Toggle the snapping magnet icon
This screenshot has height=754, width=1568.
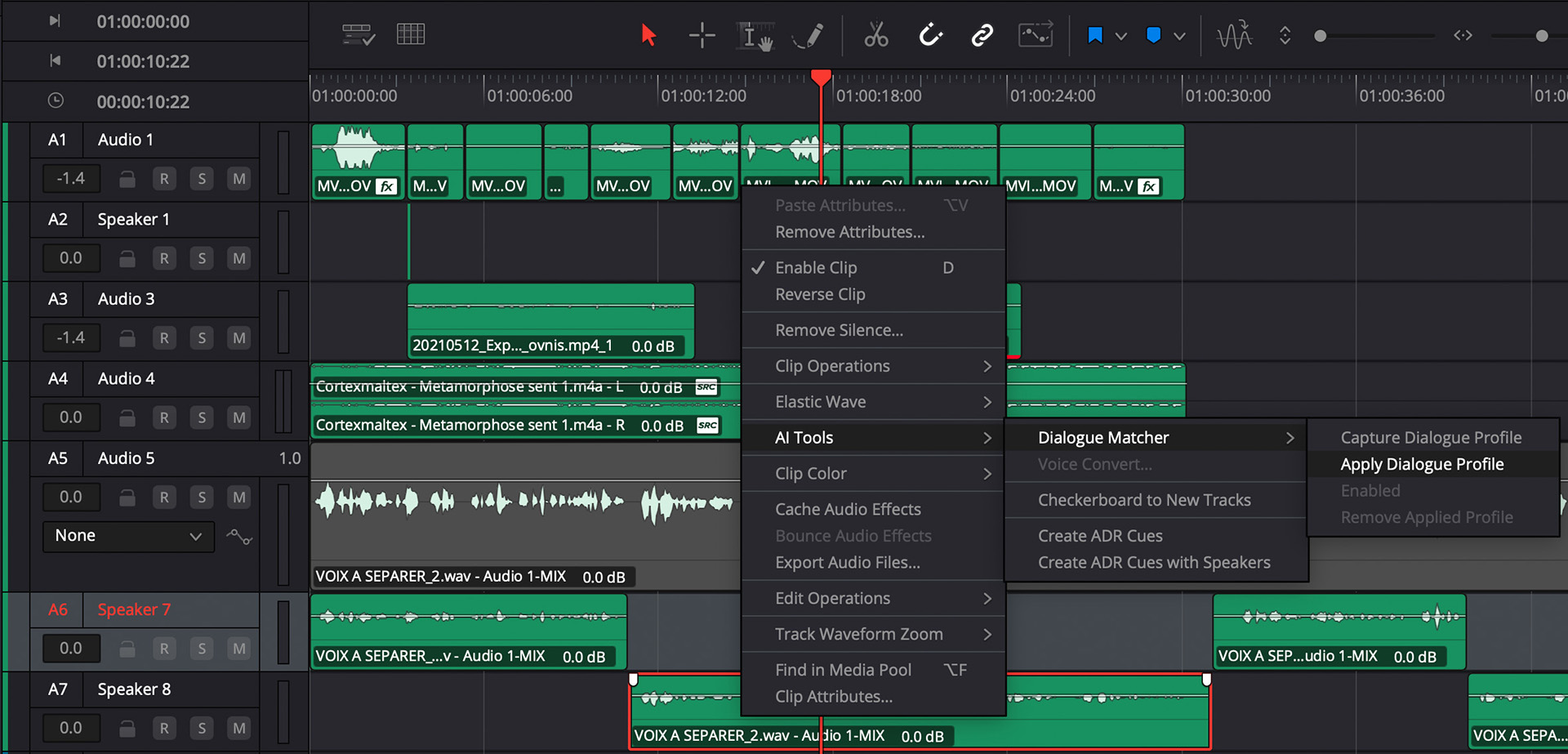(930, 35)
